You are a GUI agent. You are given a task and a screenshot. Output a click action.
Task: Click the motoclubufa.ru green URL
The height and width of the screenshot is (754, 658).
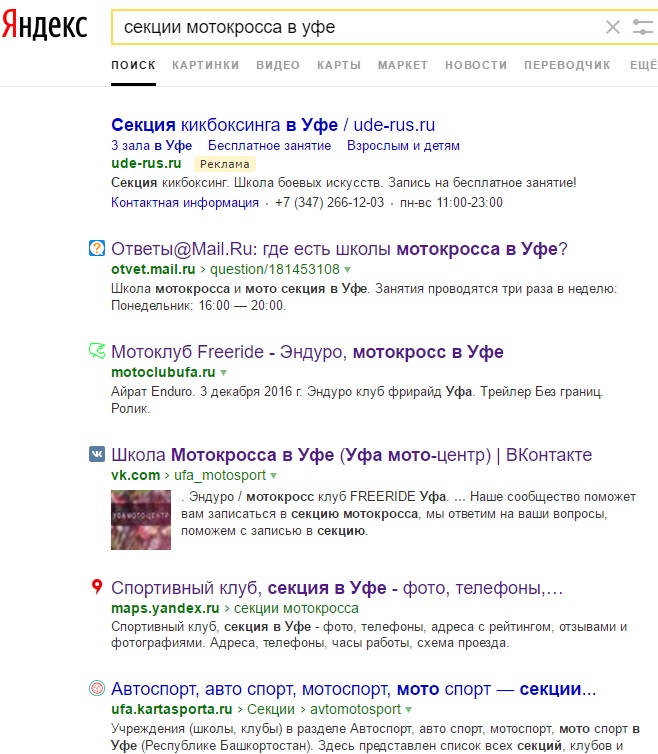pyautogui.click(x=163, y=372)
